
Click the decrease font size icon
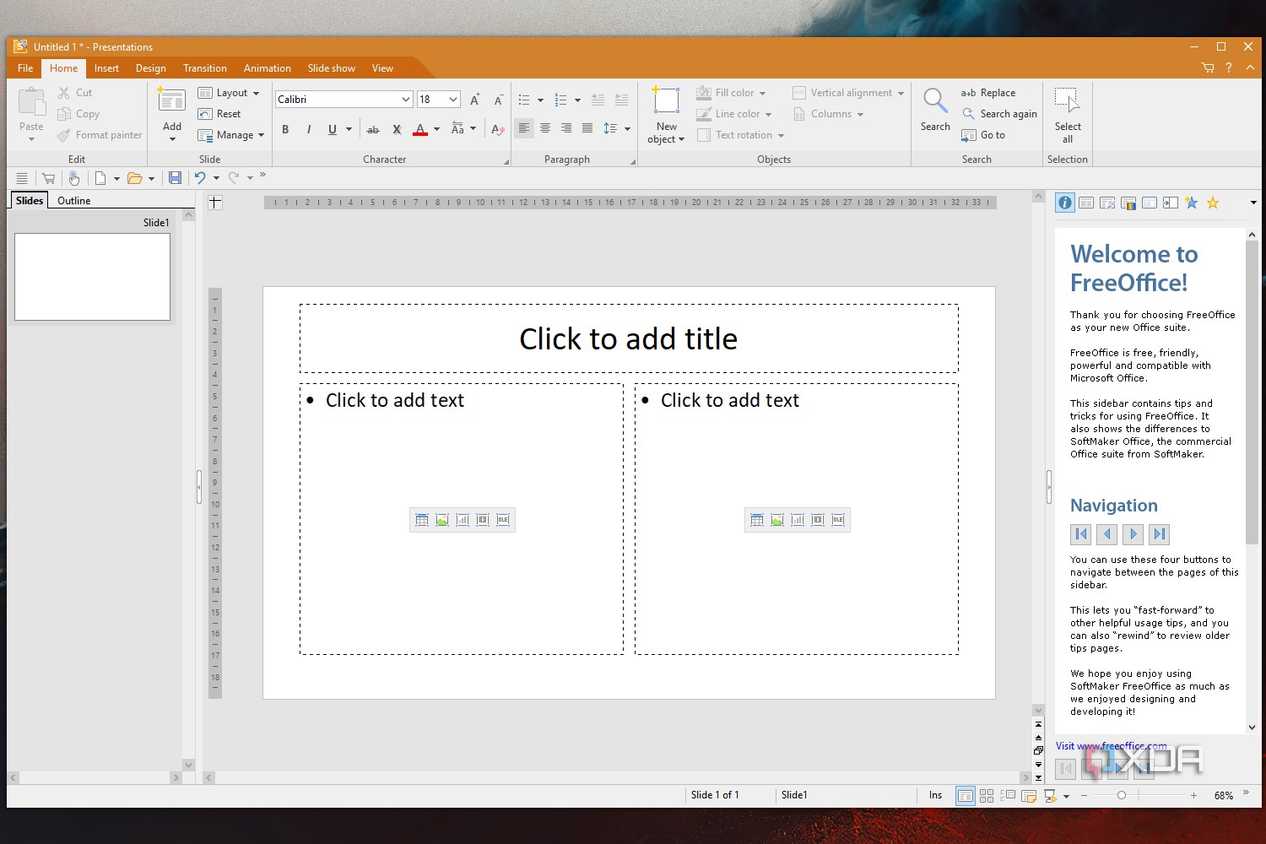[x=498, y=99]
